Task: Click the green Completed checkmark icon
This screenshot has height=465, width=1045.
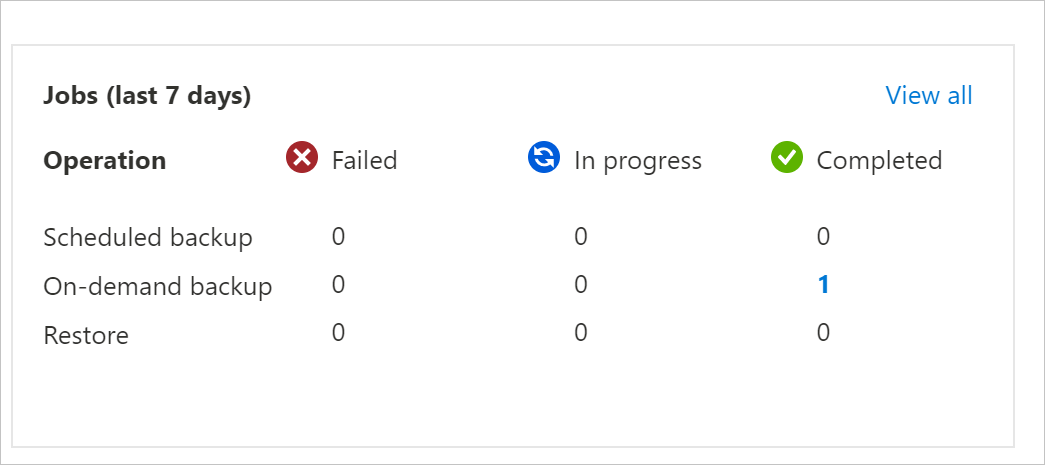Action: (787, 158)
